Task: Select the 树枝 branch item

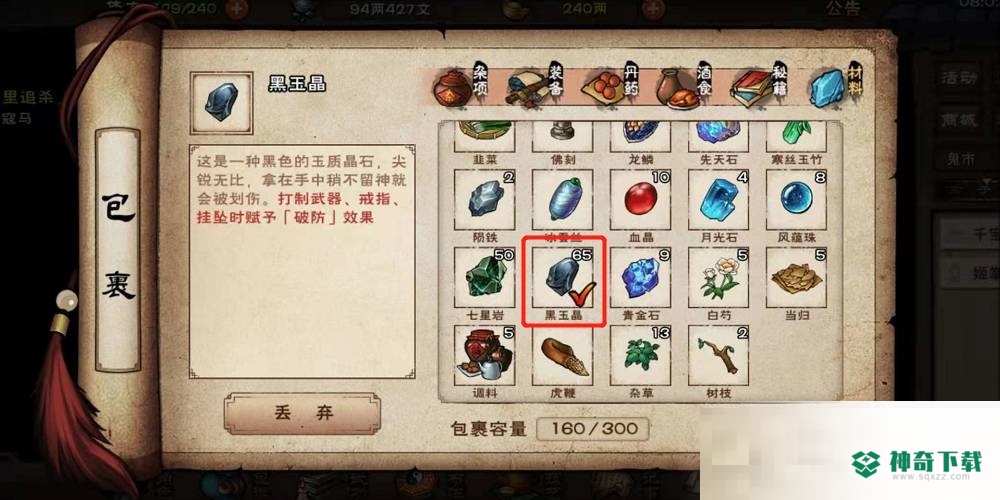Action: pos(718,355)
